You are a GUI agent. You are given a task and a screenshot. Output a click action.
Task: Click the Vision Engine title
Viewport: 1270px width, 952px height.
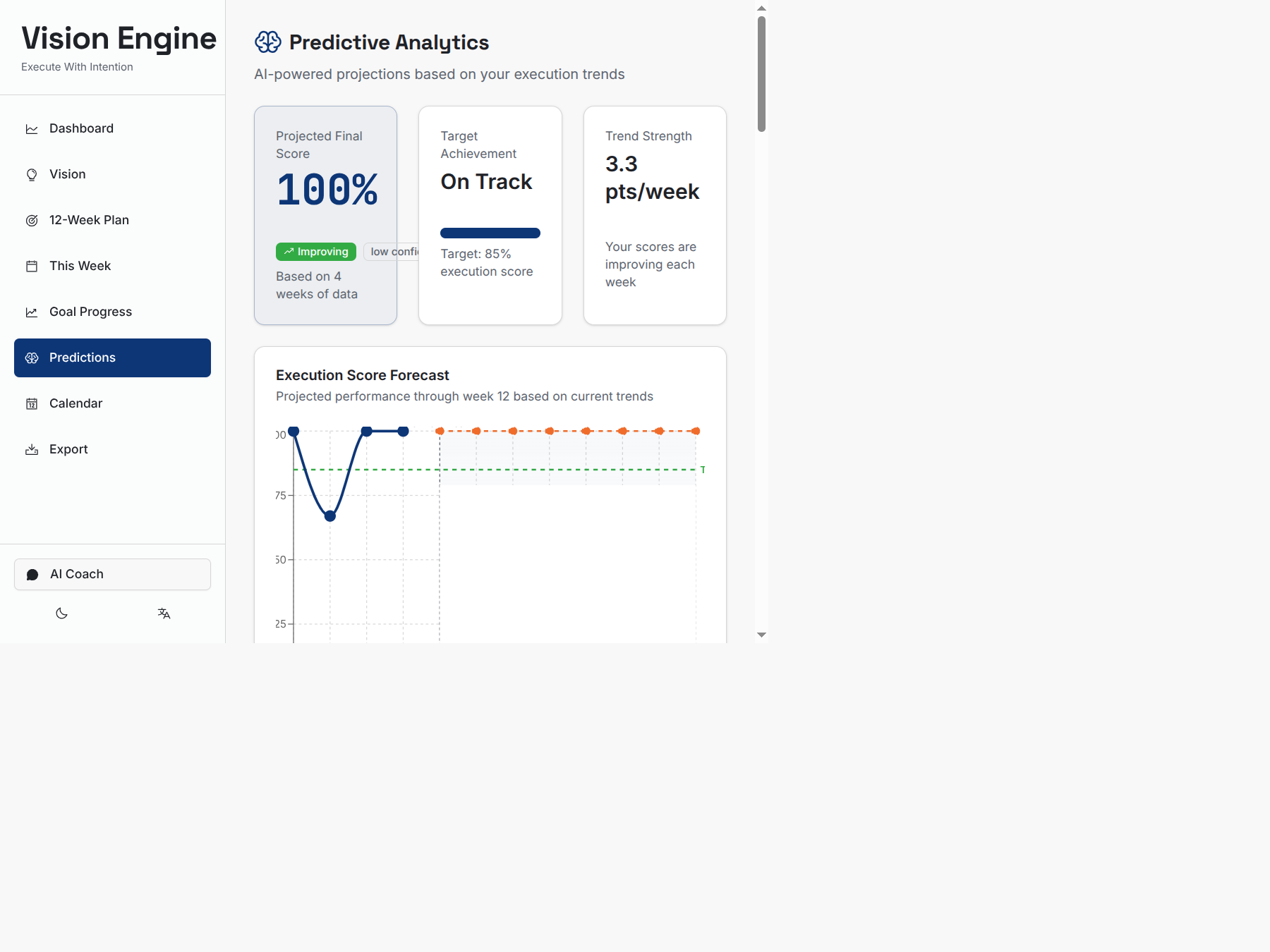[x=119, y=38]
